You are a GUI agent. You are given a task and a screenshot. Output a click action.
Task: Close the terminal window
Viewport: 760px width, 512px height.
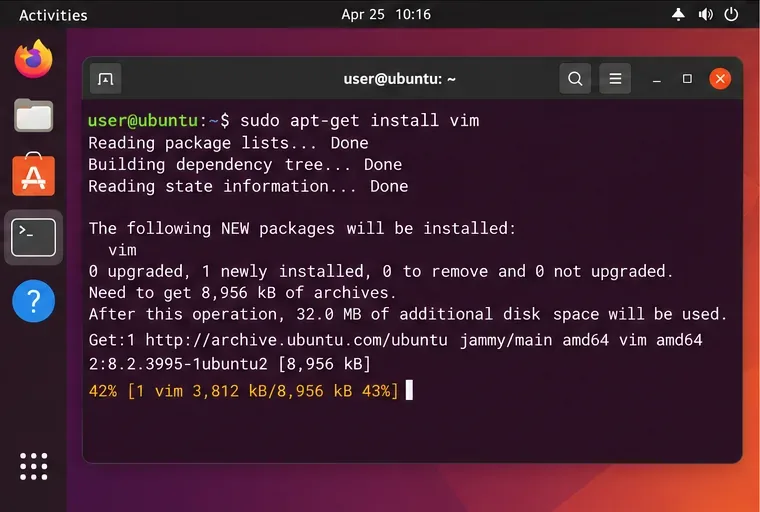(720, 79)
